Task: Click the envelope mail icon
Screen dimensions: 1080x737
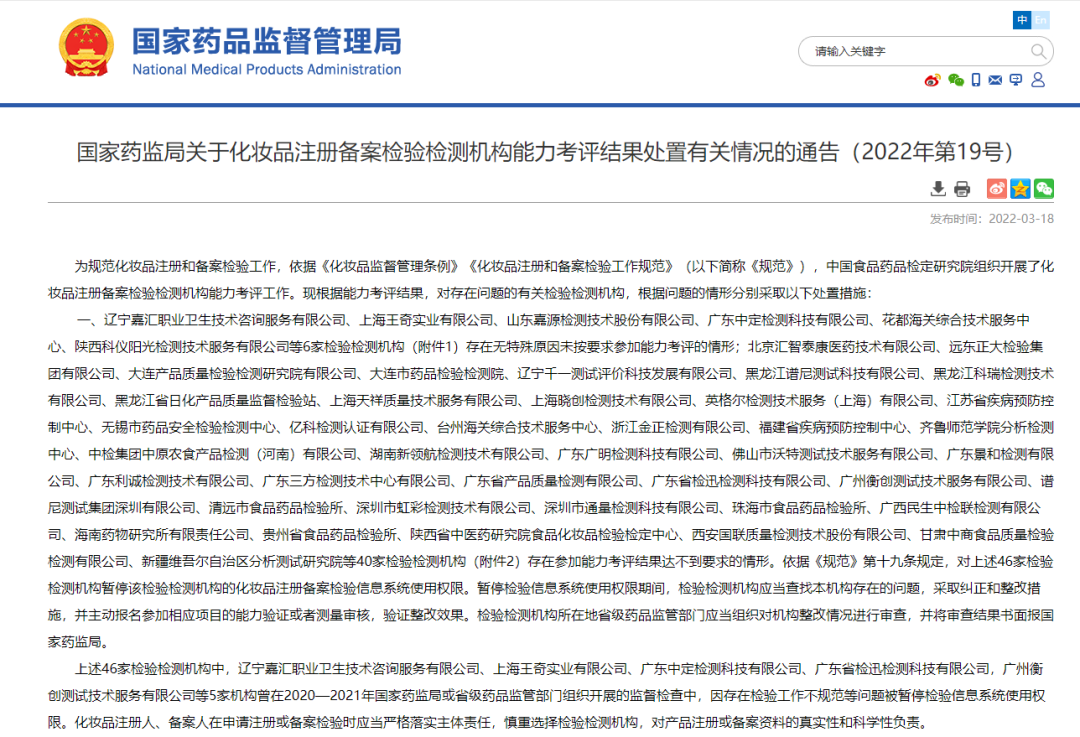Action: coord(995,81)
